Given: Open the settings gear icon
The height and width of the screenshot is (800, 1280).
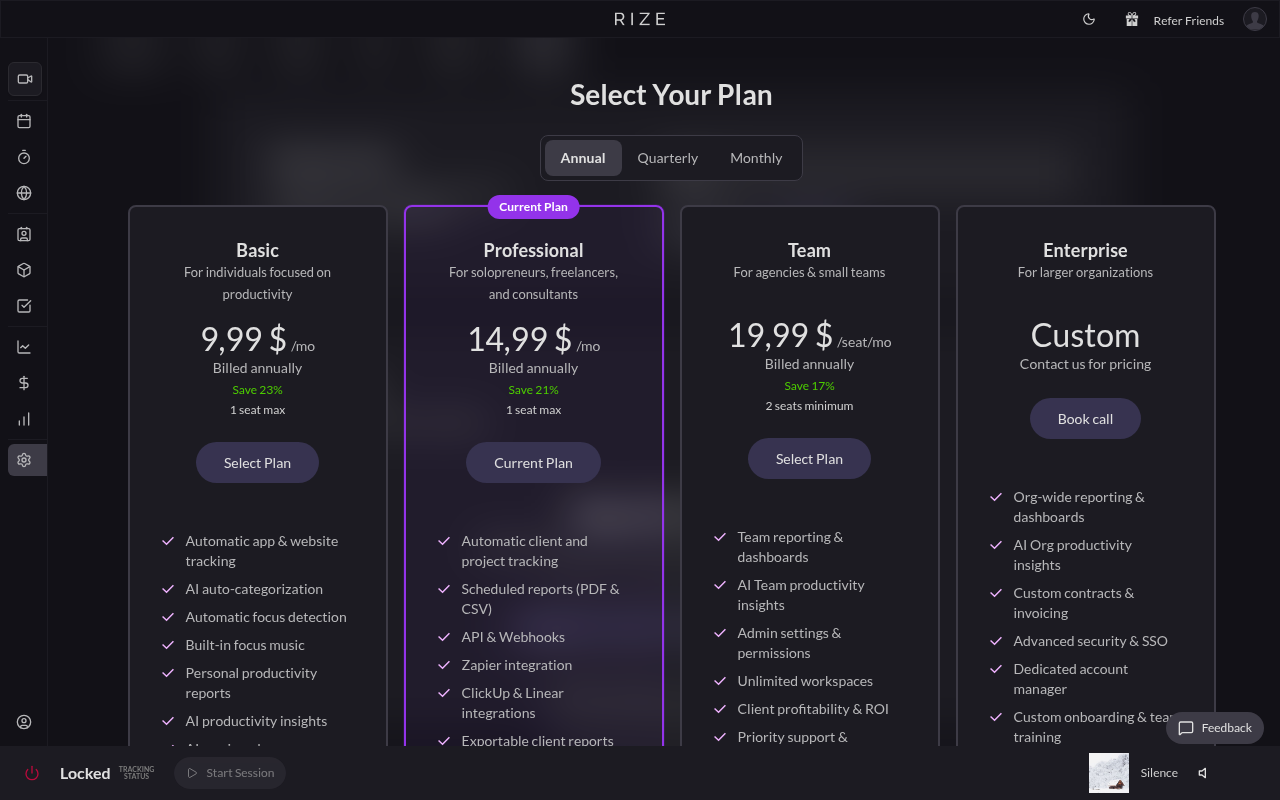Looking at the screenshot, I should click(24, 460).
